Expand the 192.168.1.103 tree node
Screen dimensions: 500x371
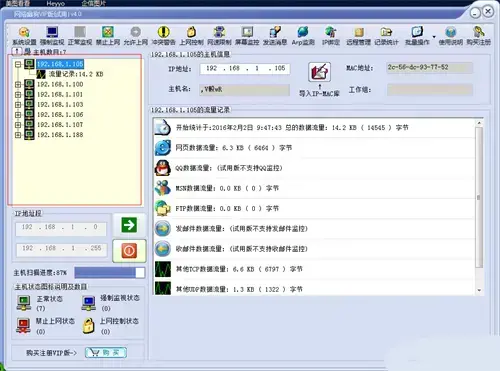(x=18, y=105)
